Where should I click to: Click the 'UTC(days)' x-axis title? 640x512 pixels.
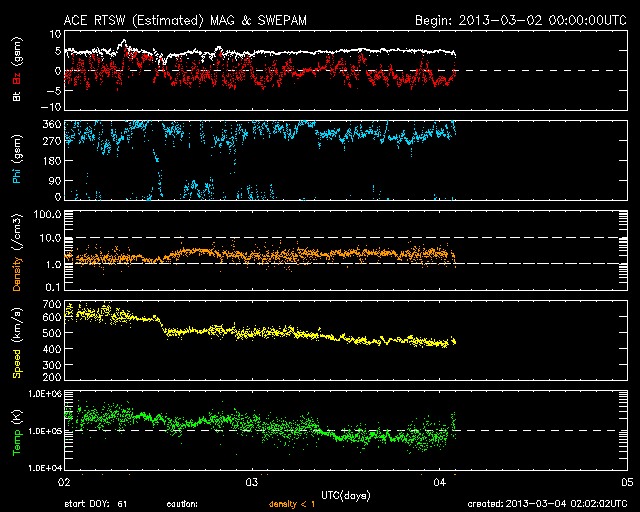pyautogui.click(x=346, y=496)
